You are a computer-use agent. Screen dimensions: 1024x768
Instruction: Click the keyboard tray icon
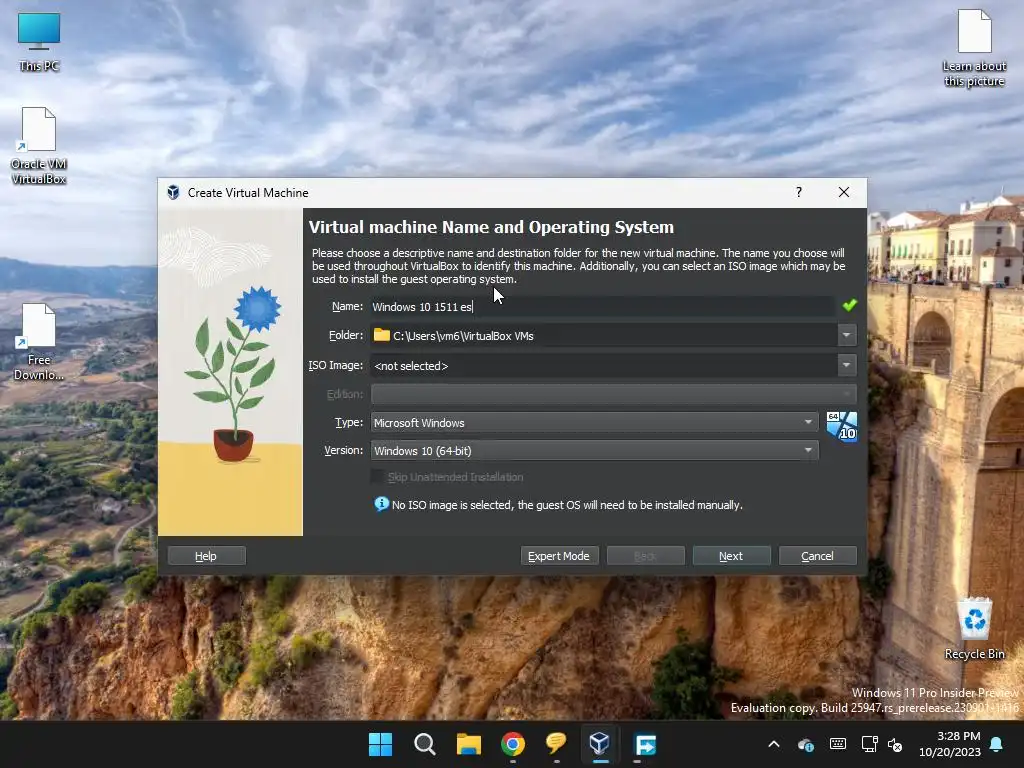[x=838, y=744]
